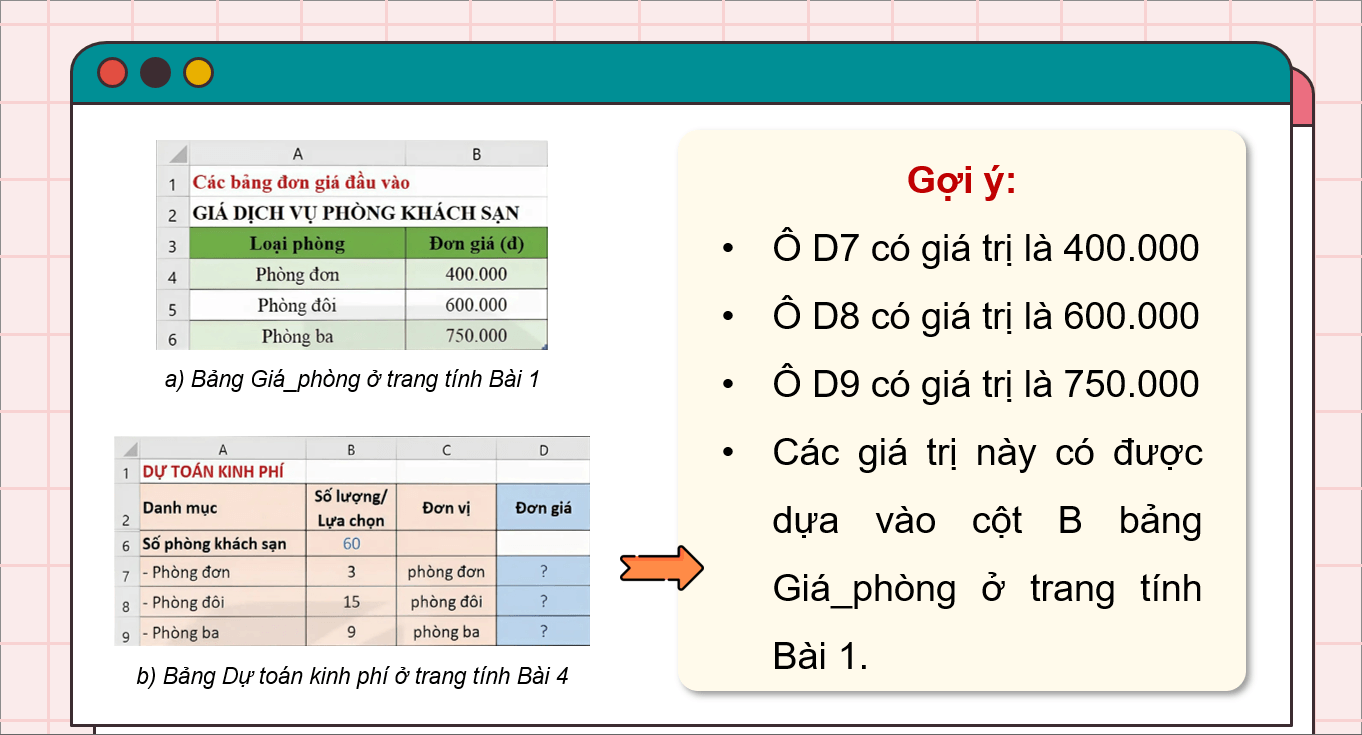The width and height of the screenshot is (1362, 735).
Task: Click the row 9 header of bảng Dự toán
Action: (x=126, y=632)
